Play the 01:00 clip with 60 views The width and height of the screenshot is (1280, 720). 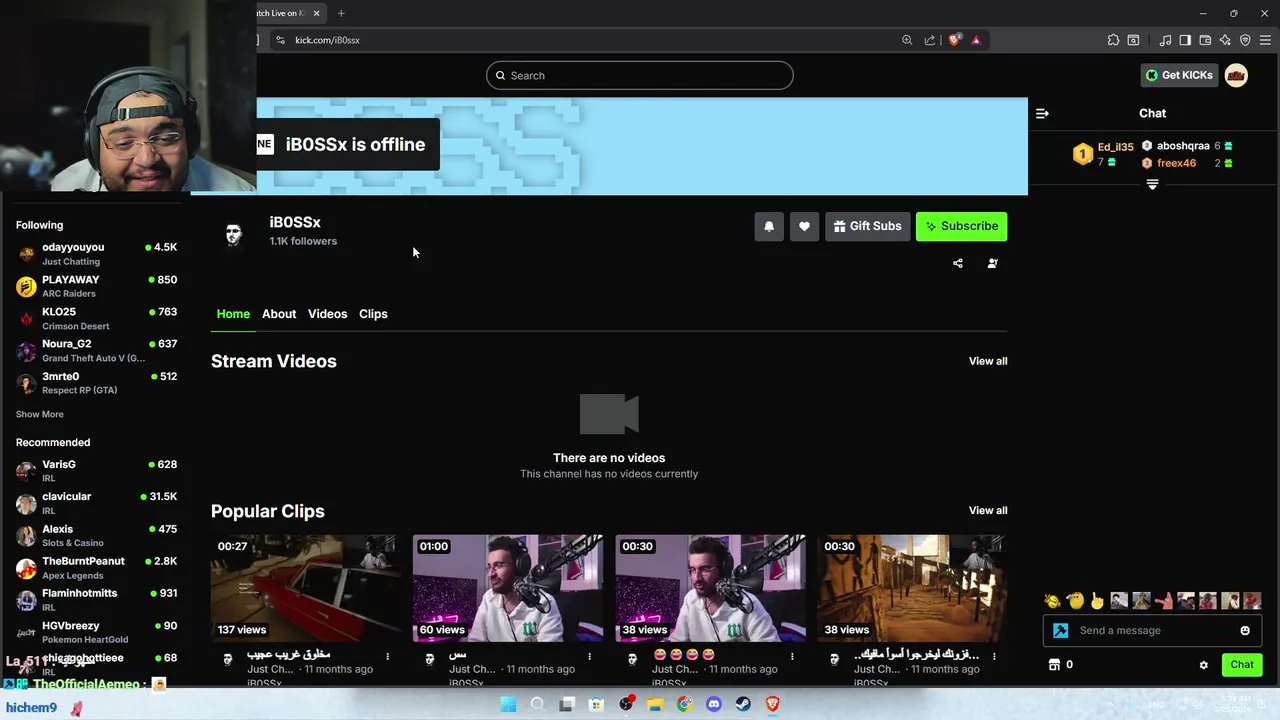tap(508, 588)
